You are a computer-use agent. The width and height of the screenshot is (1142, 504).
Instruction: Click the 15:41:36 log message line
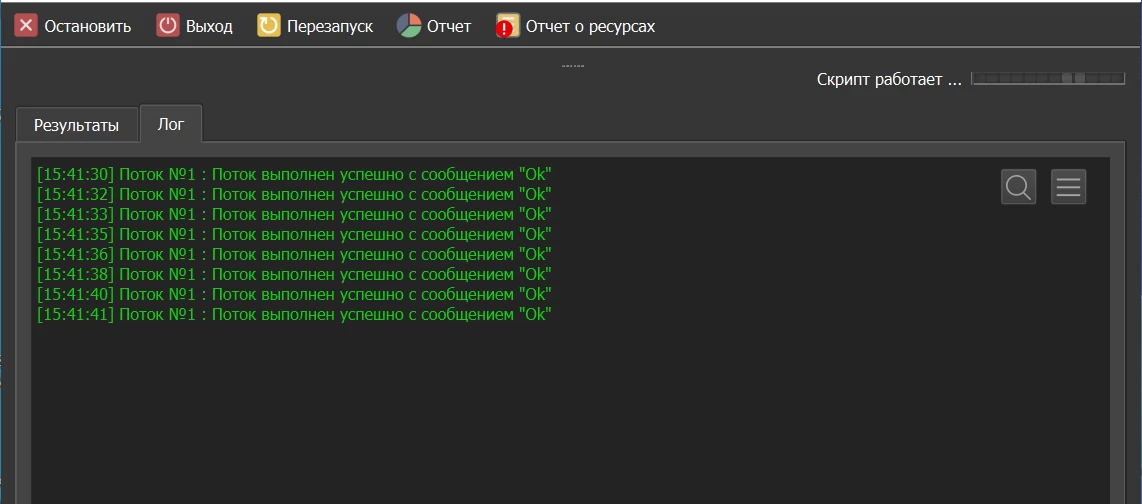coord(294,254)
